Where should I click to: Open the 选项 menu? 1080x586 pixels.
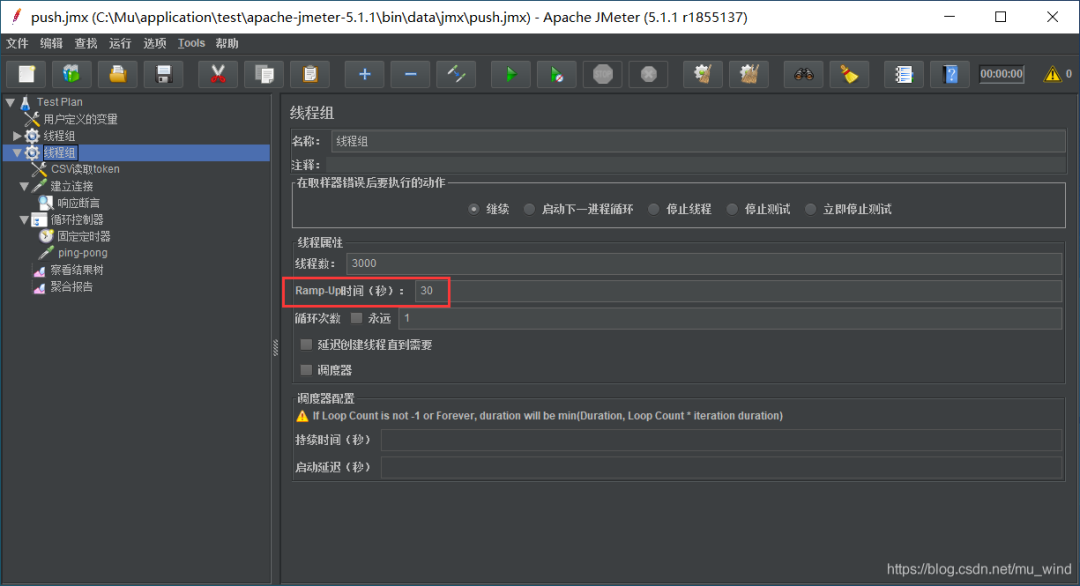pyautogui.click(x=154, y=43)
